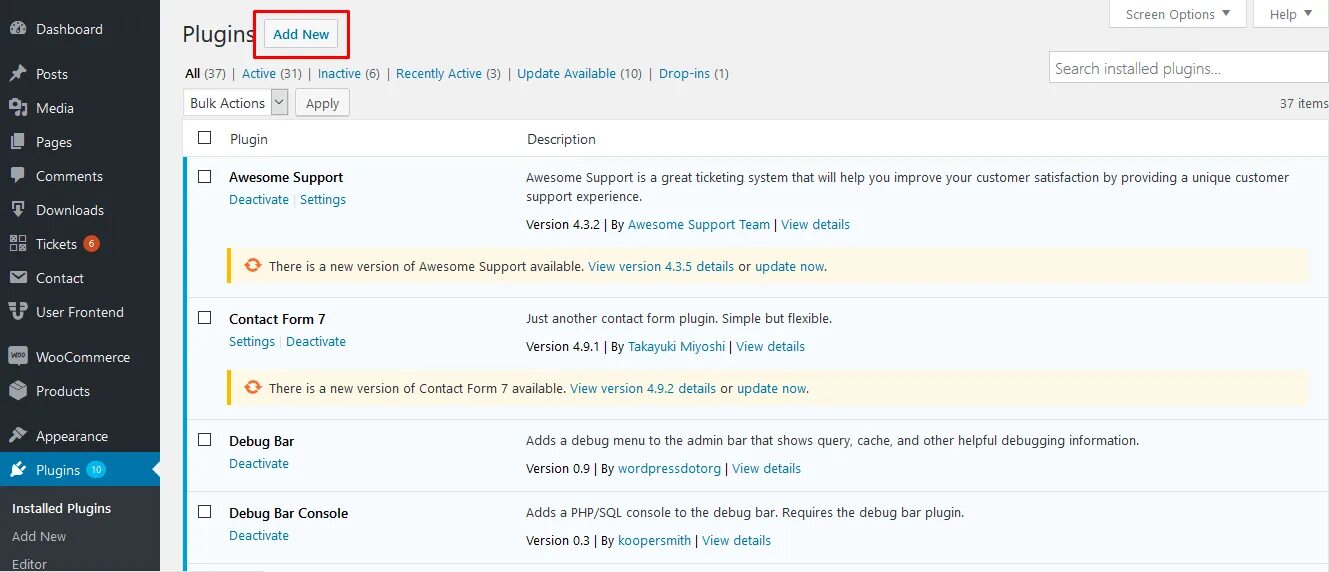Filter plugins by Inactive
The image size is (1329, 572).
click(339, 74)
